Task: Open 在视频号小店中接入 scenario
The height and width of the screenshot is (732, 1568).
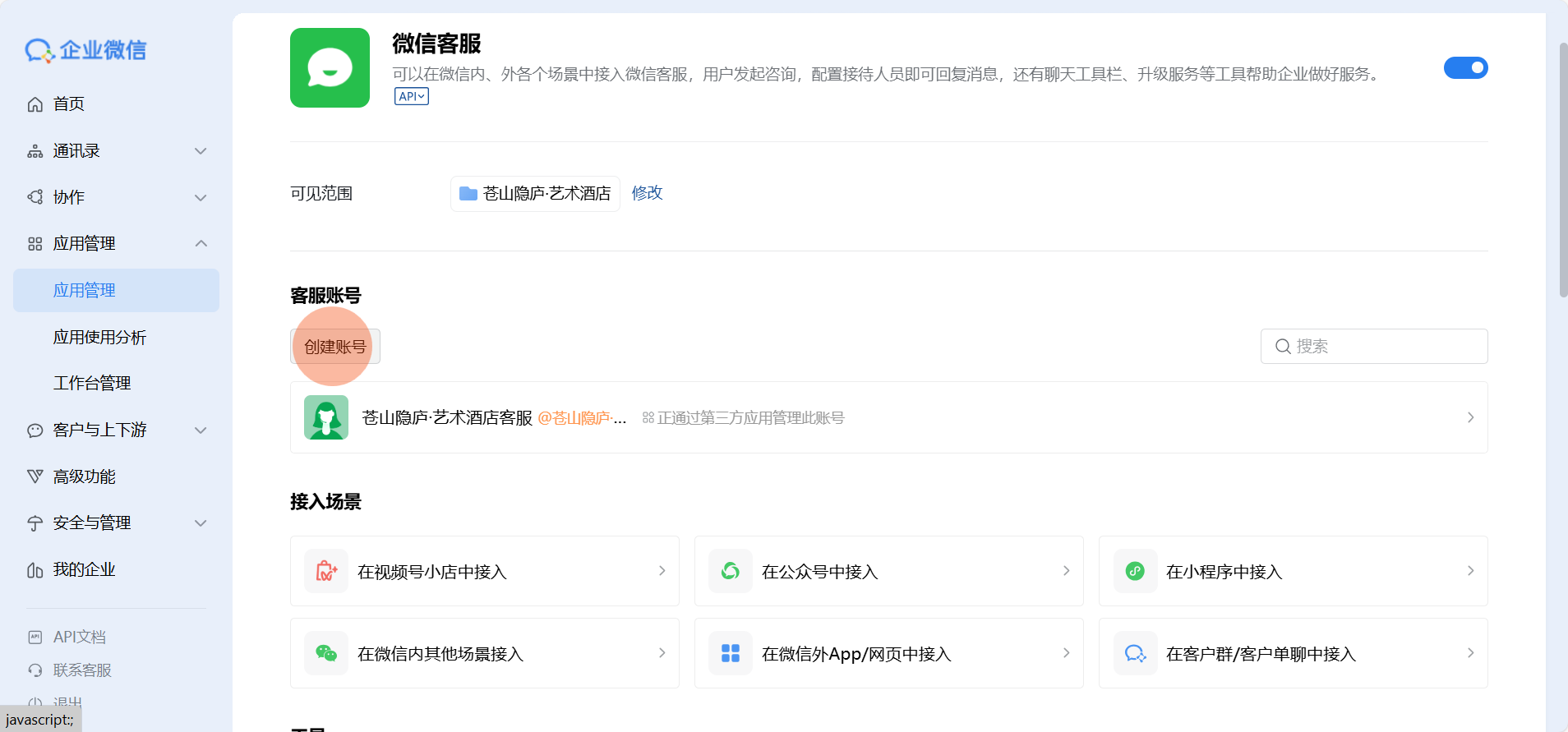Action: click(484, 571)
